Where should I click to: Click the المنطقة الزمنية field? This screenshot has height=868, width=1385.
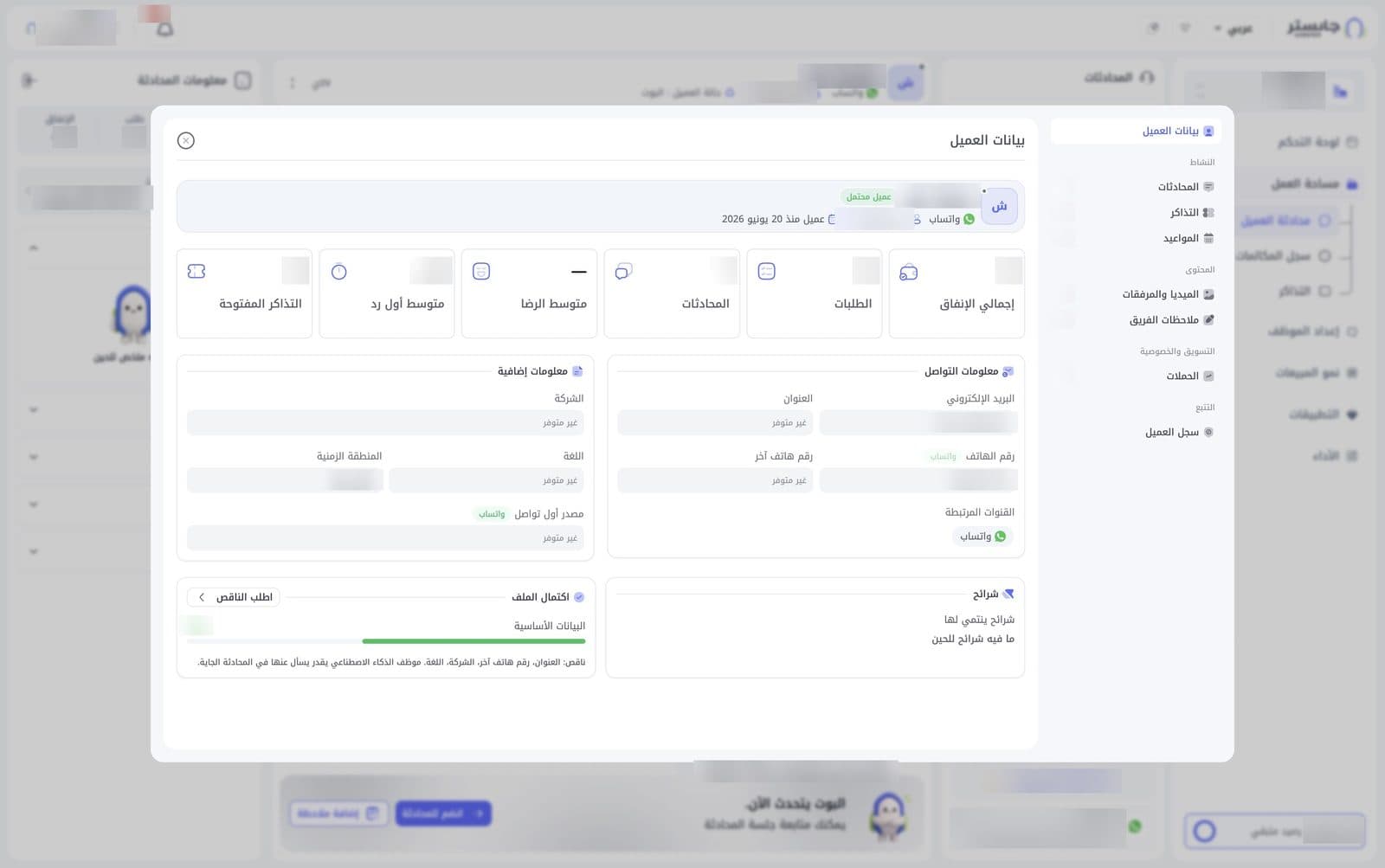pos(285,480)
